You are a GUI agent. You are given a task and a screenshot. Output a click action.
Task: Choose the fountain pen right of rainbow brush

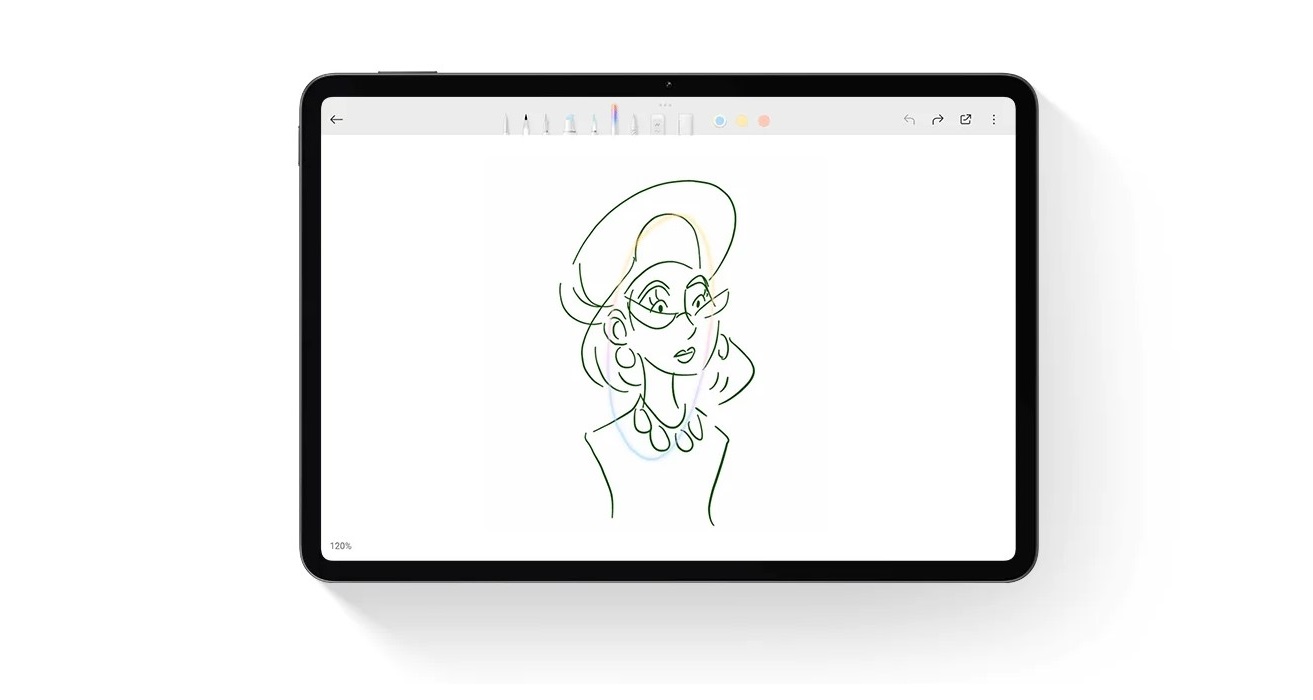tap(635, 124)
